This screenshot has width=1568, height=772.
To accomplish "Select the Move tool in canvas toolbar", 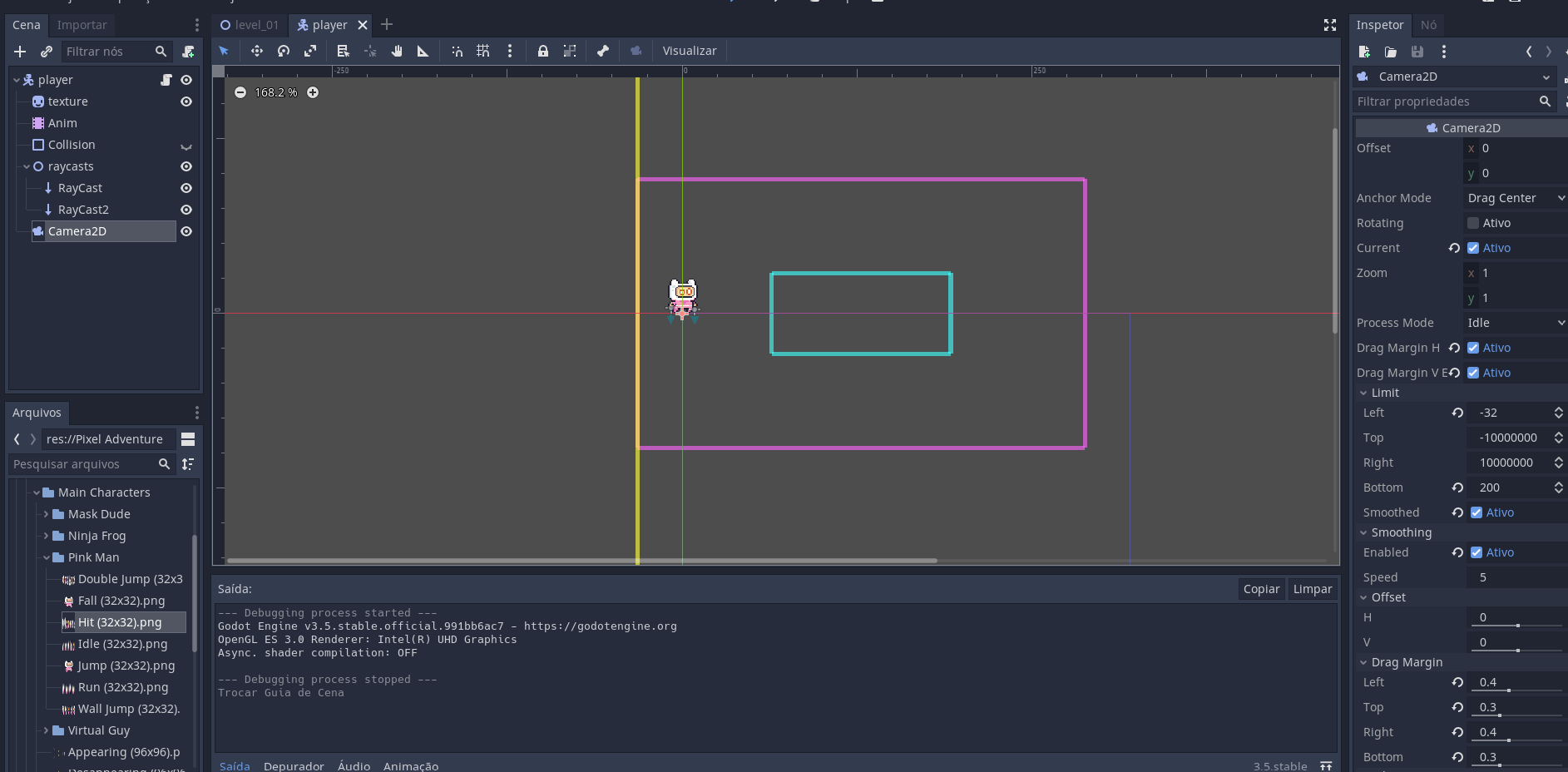I will [x=256, y=51].
